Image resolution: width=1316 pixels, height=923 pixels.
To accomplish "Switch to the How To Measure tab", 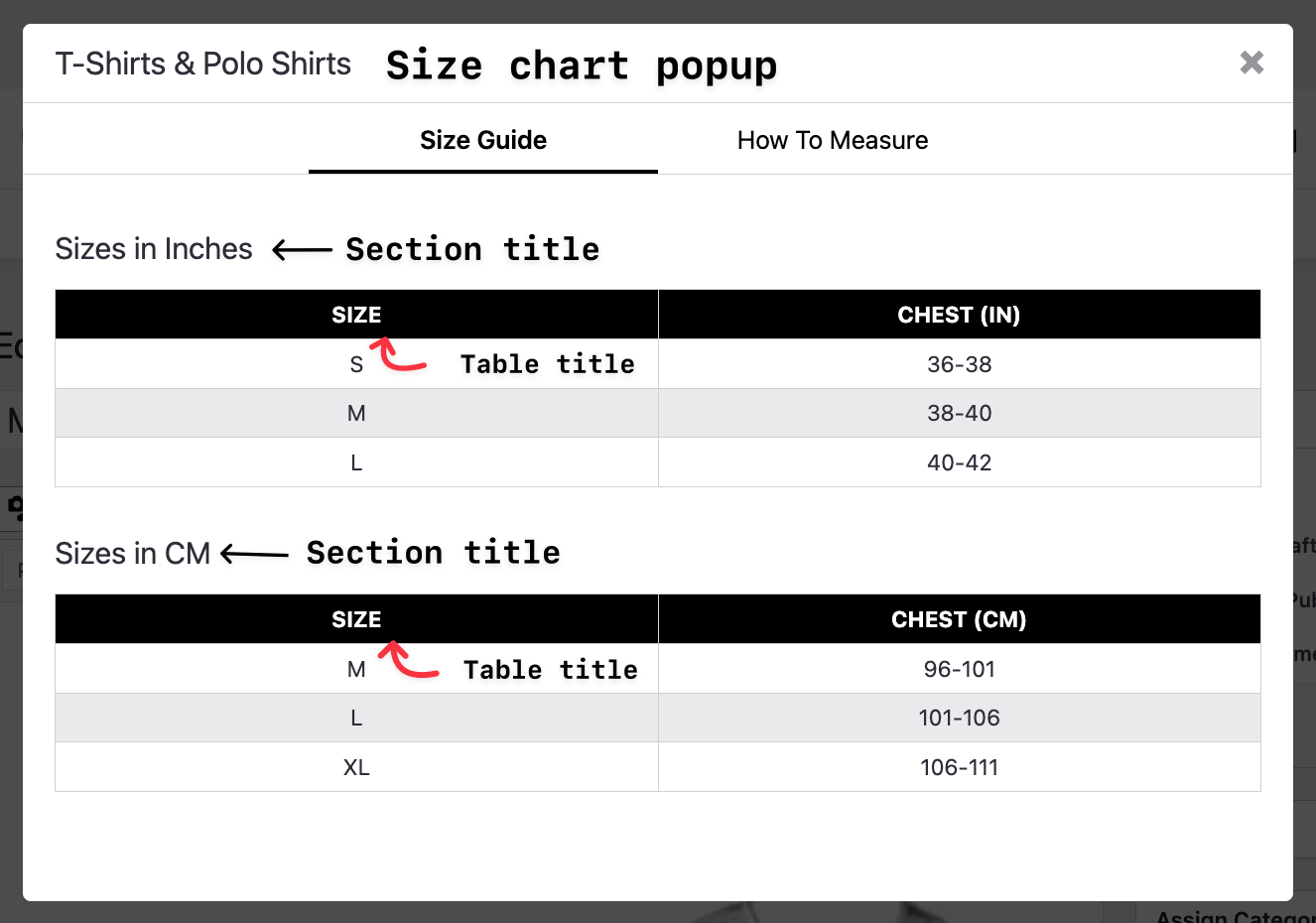I will (832, 140).
